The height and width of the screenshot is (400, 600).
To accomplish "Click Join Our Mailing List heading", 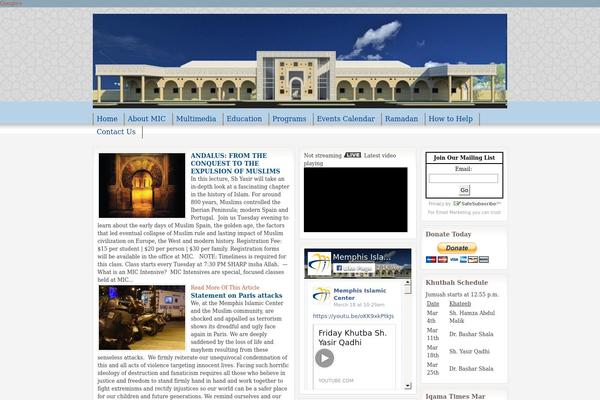I will coord(464,158).
